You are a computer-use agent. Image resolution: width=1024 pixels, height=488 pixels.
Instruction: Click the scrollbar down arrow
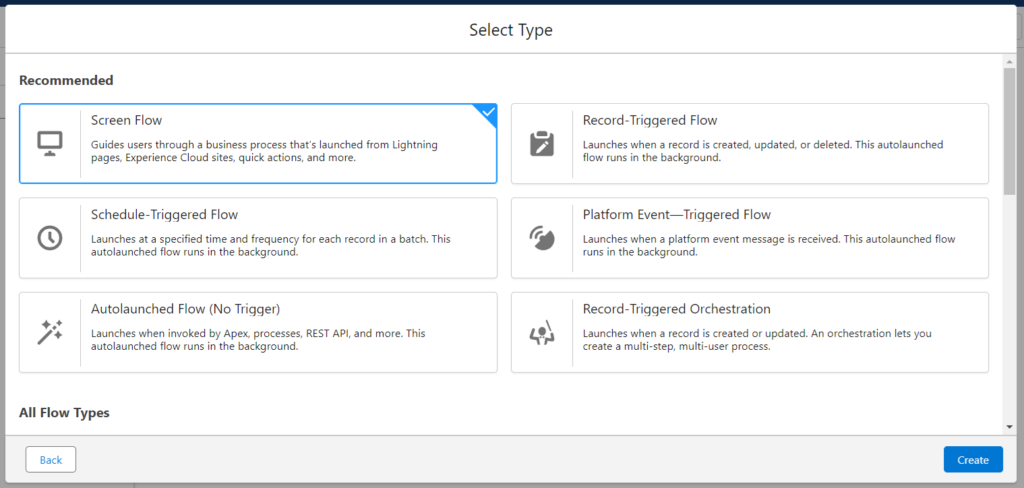[1010, 427]
